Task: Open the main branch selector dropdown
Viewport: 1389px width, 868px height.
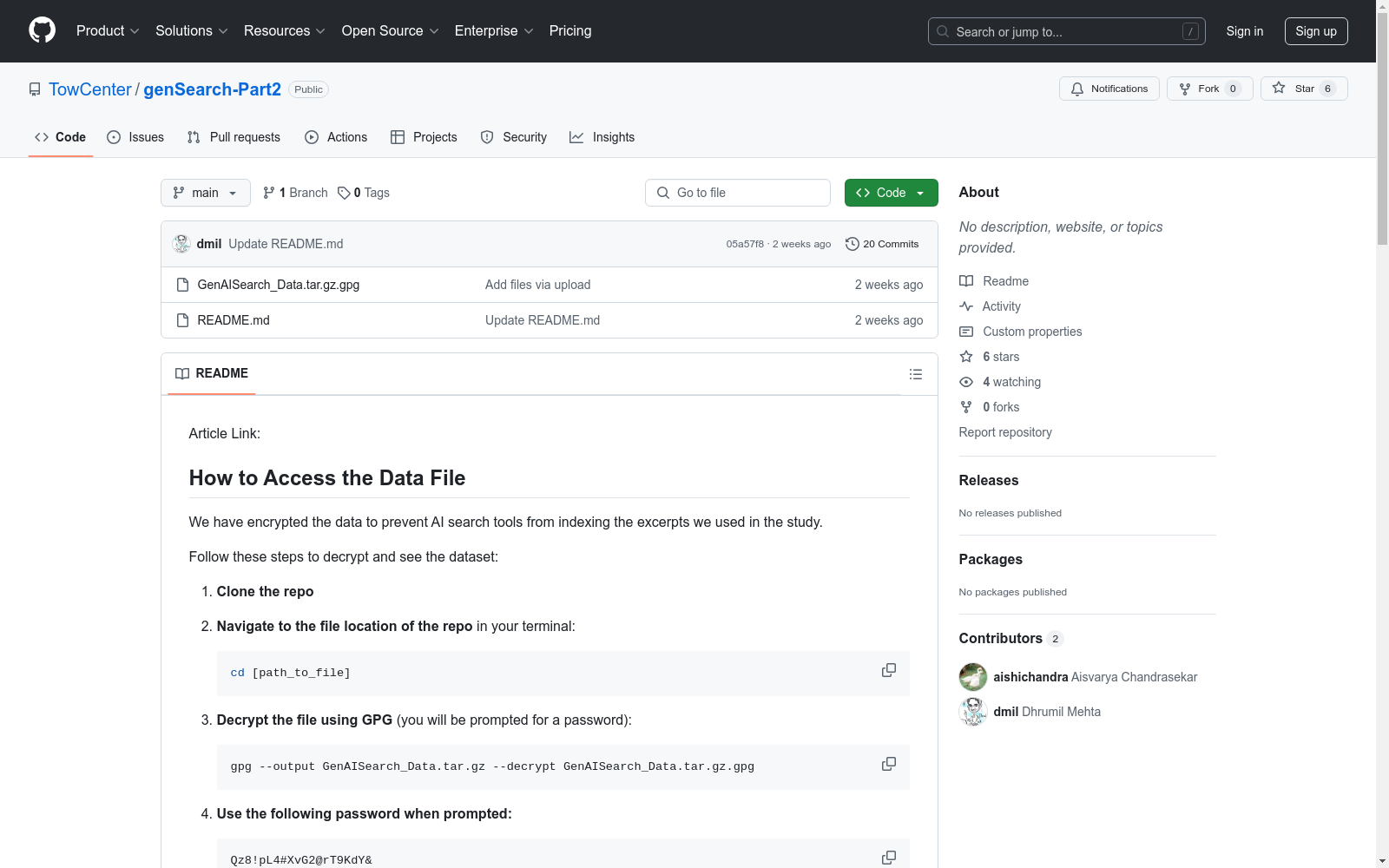Action: coord(206,193)
